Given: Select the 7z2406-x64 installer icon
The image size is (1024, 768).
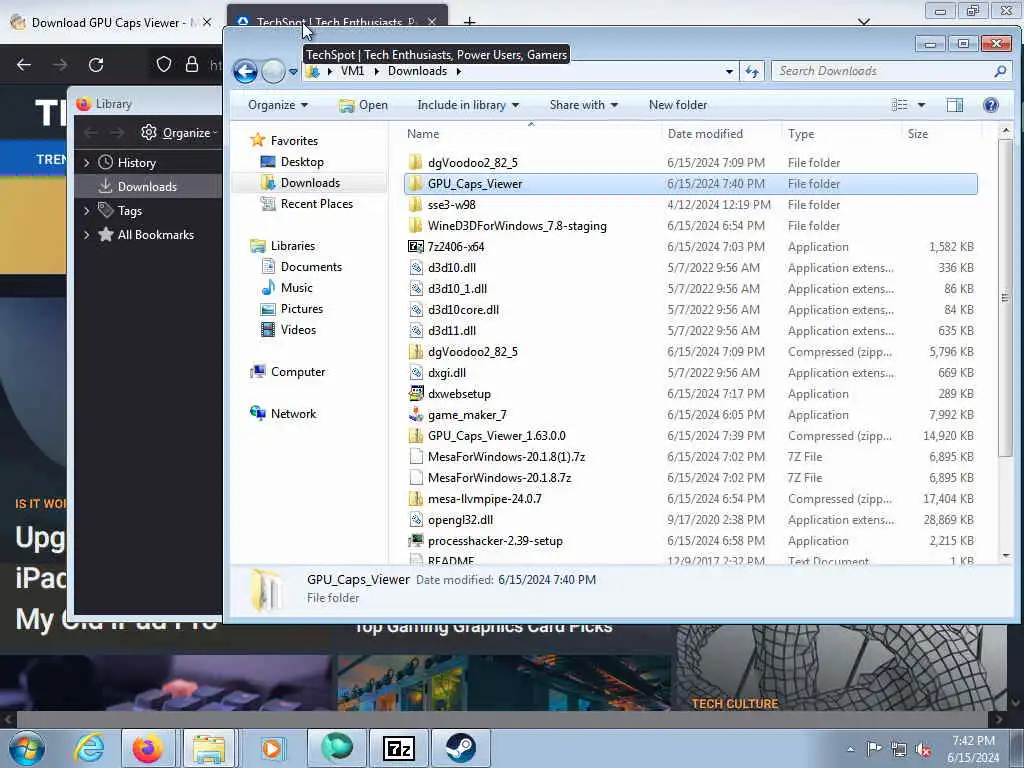Looking at the screenshot, I should coord(415,247).
